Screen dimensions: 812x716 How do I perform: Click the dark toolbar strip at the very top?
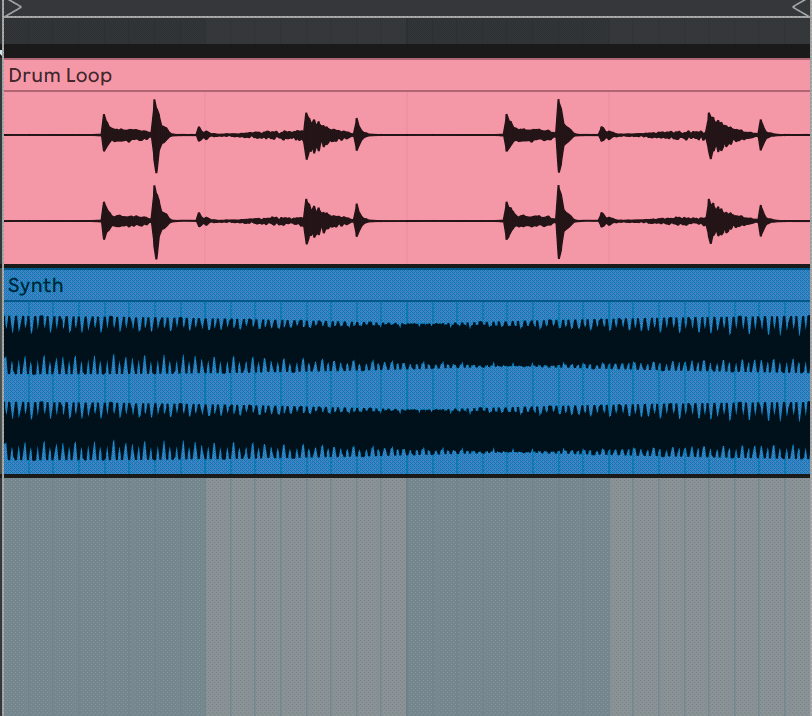(x=400, y=10)
